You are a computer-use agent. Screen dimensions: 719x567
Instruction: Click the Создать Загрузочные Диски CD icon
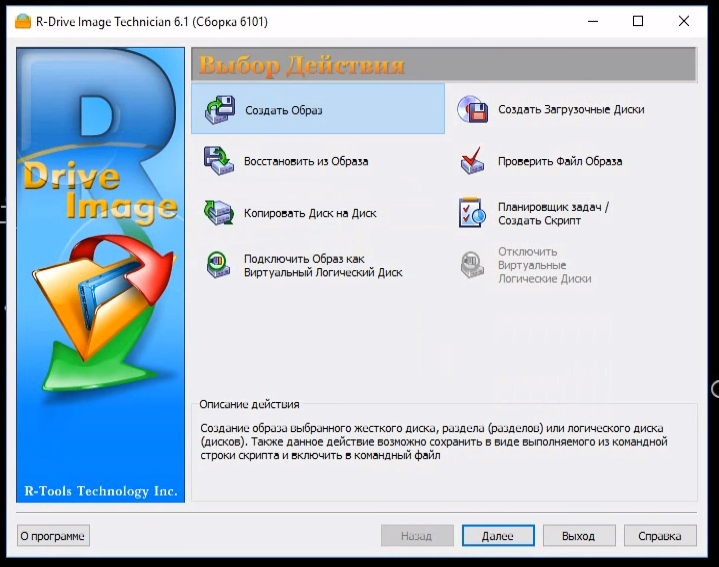pos(472,109)
